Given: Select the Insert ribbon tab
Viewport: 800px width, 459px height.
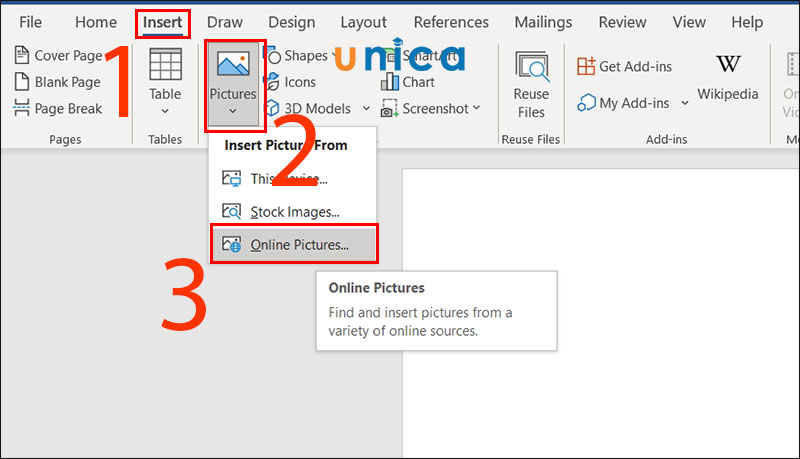Looking at the screenshot, I should (162, 22).
